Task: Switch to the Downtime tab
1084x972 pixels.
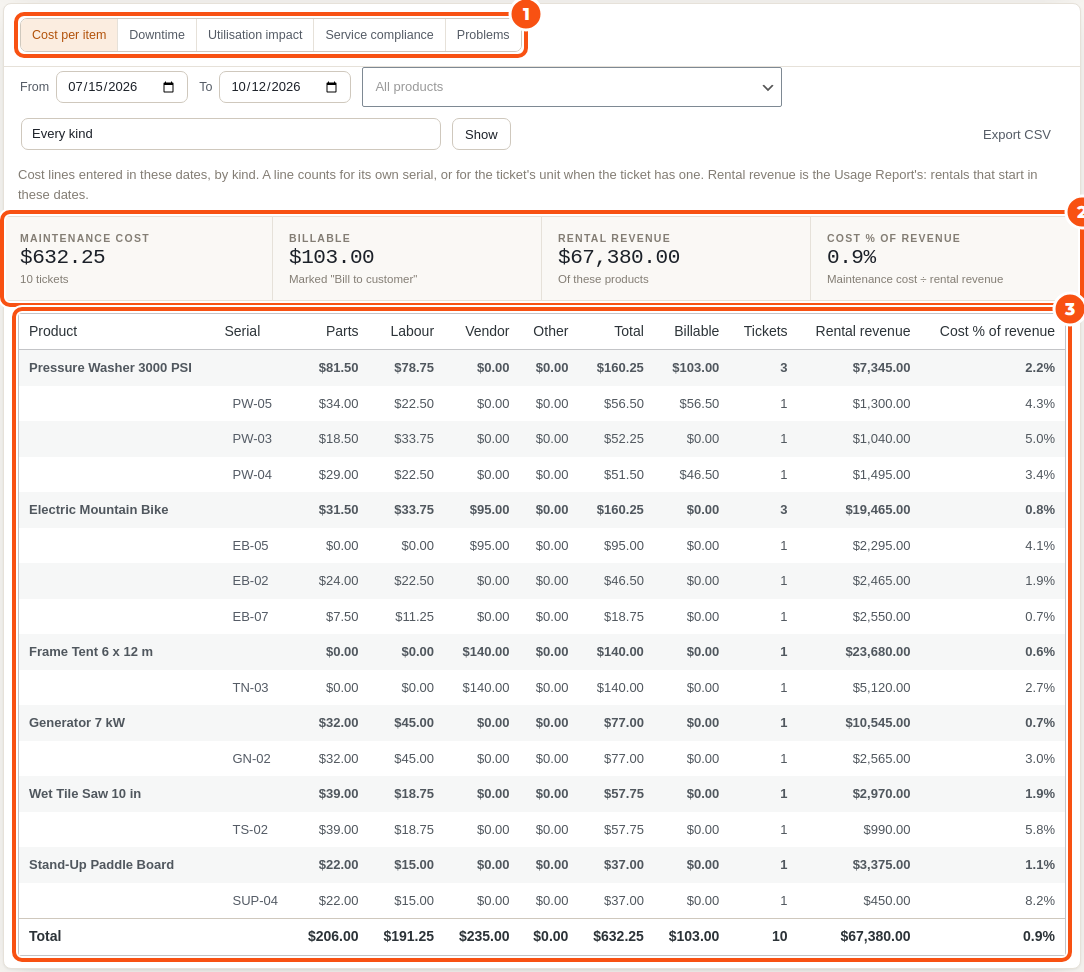Action: coord(157,35)
